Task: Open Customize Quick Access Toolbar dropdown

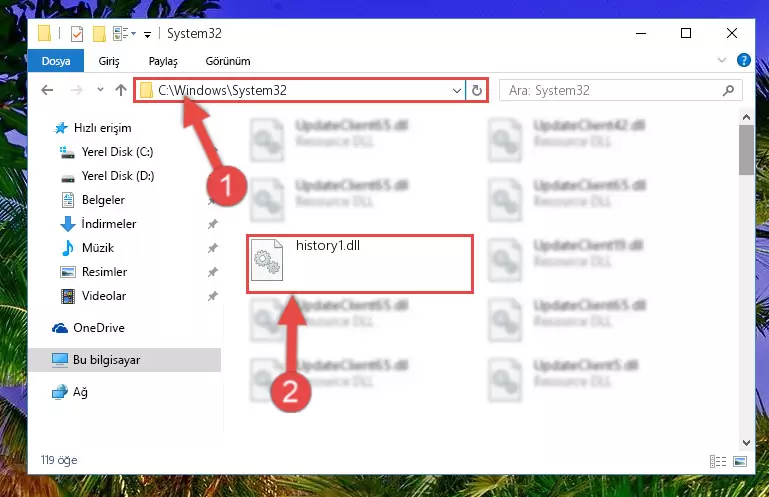Action: tap(147, 34)
